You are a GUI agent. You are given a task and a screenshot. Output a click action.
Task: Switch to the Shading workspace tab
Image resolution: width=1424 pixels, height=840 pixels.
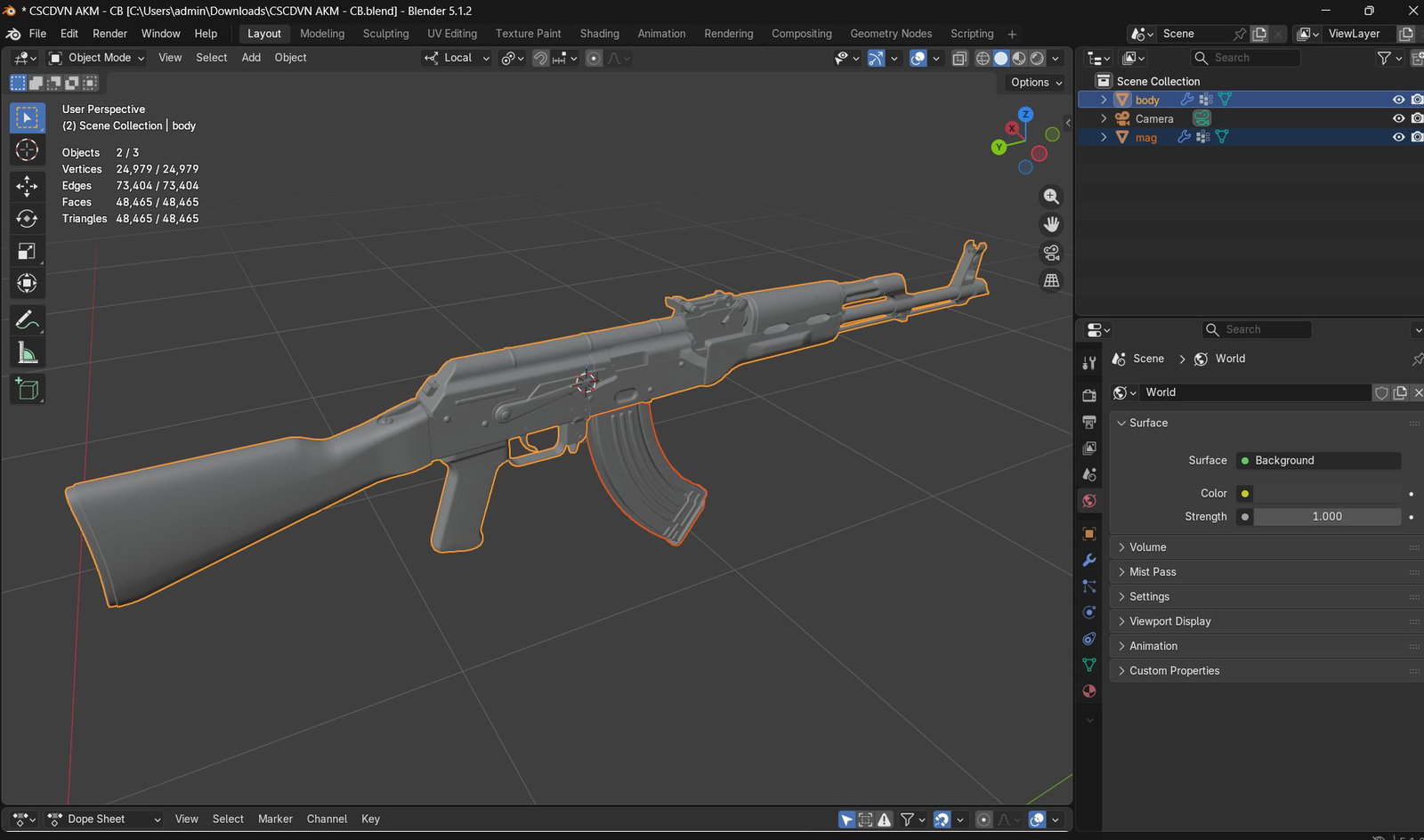[599, 34]
